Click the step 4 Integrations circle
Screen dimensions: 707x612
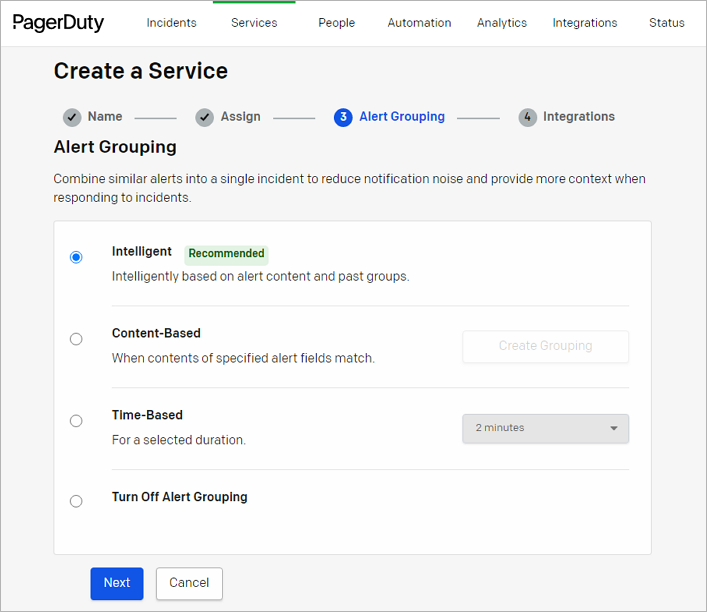click(527, 117)
